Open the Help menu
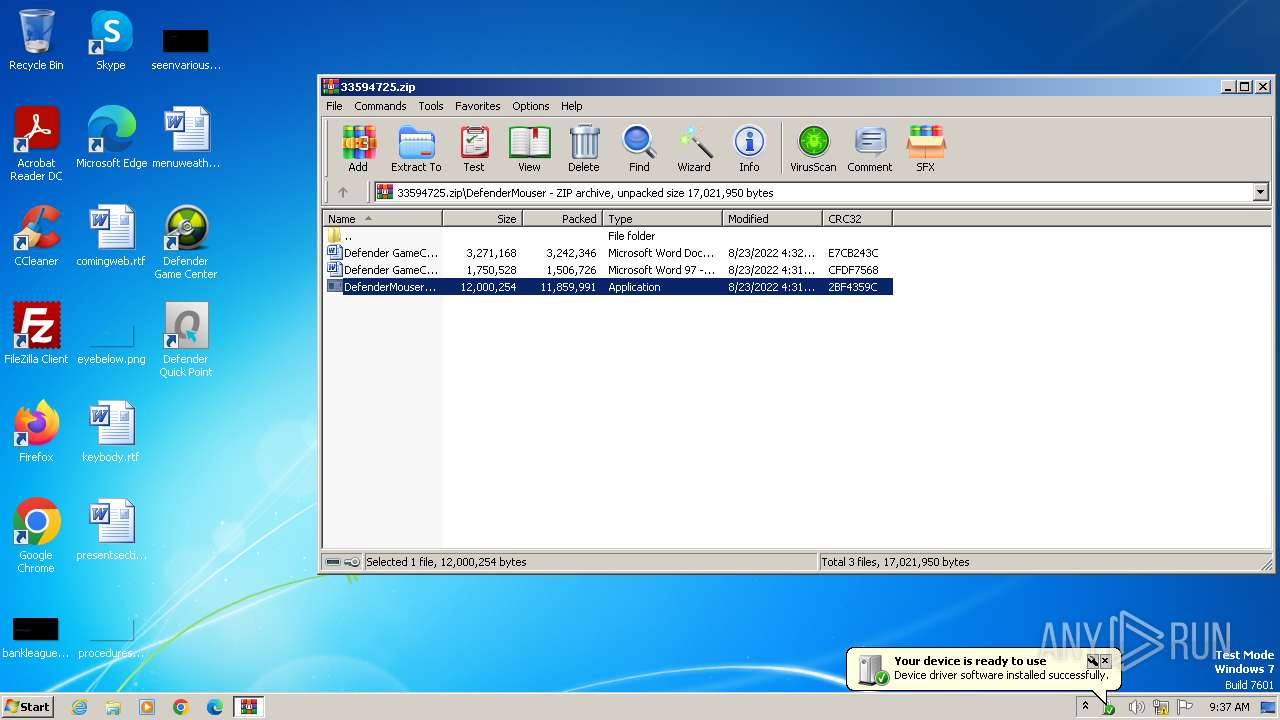The width and height of the screenshot is (1280, 720). (x=571, y=106)
